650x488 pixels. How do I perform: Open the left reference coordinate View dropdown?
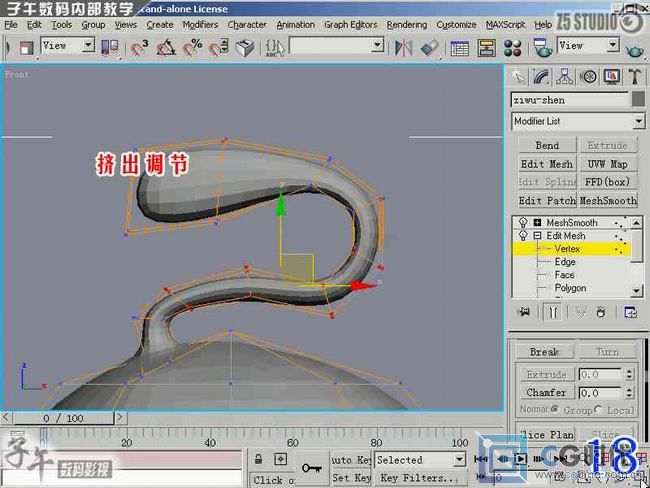88,45
